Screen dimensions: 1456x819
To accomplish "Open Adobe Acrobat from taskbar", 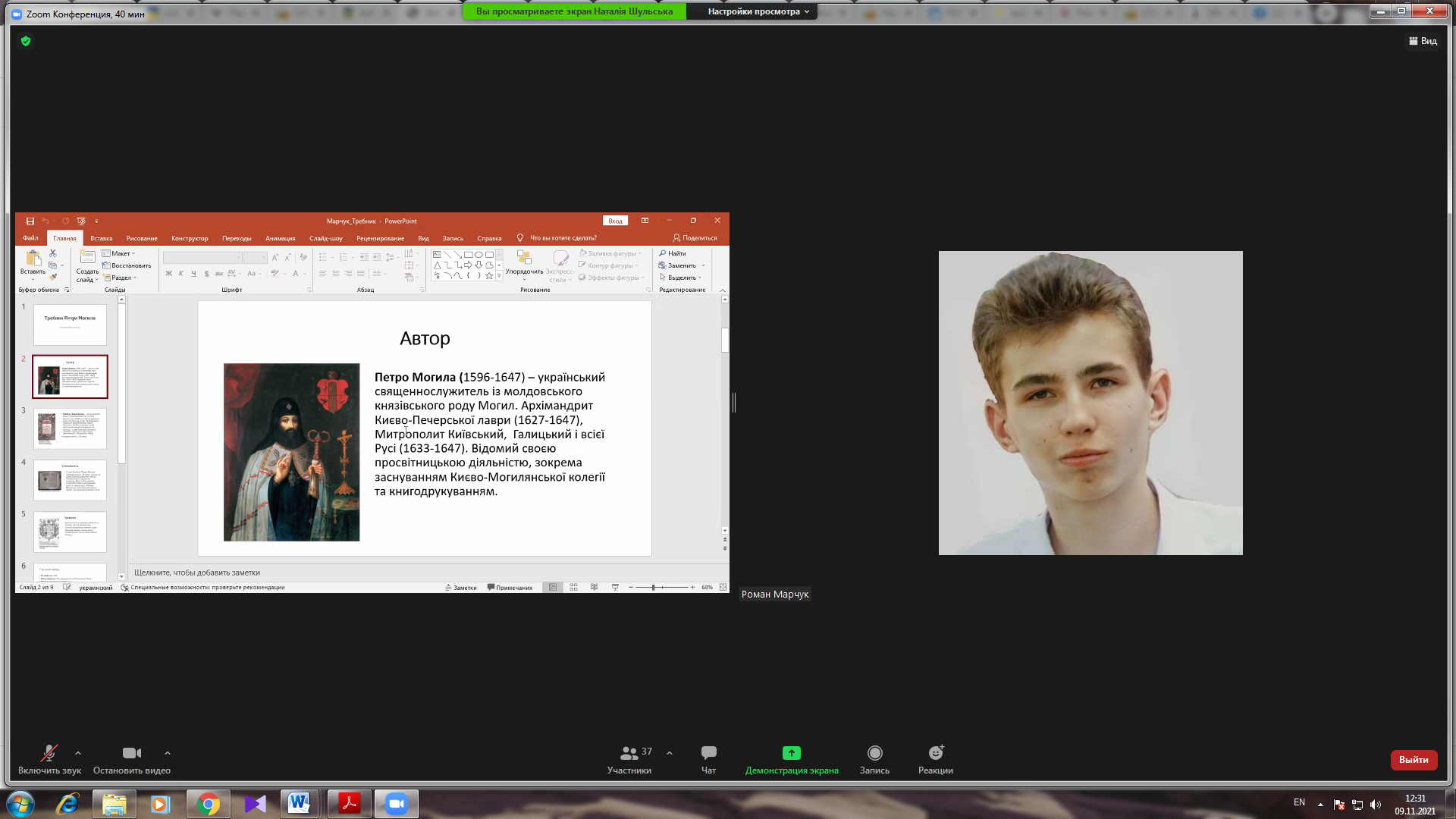I will [350, 804].
